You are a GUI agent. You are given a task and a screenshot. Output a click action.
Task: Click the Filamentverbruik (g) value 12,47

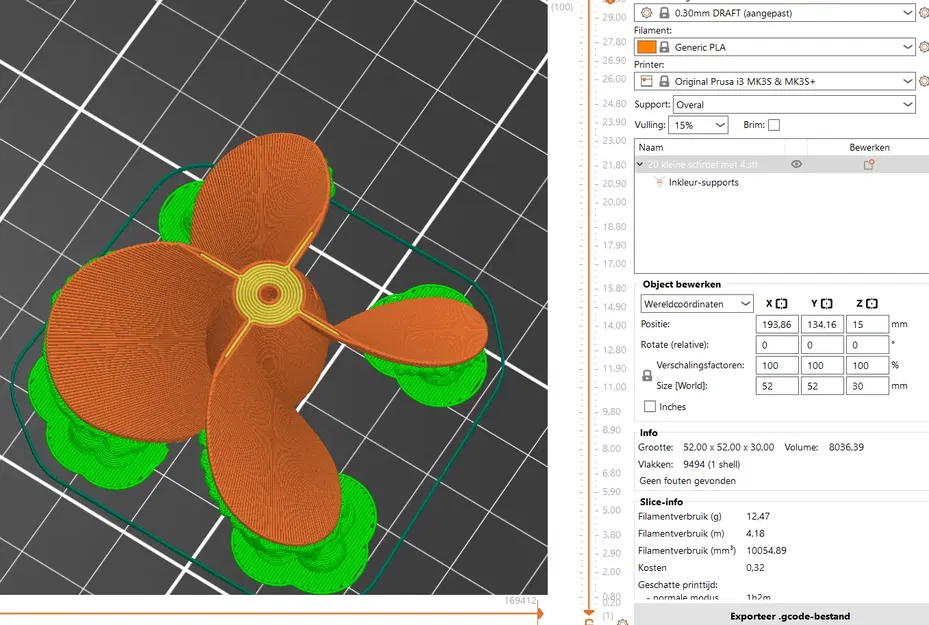point(758,516)
